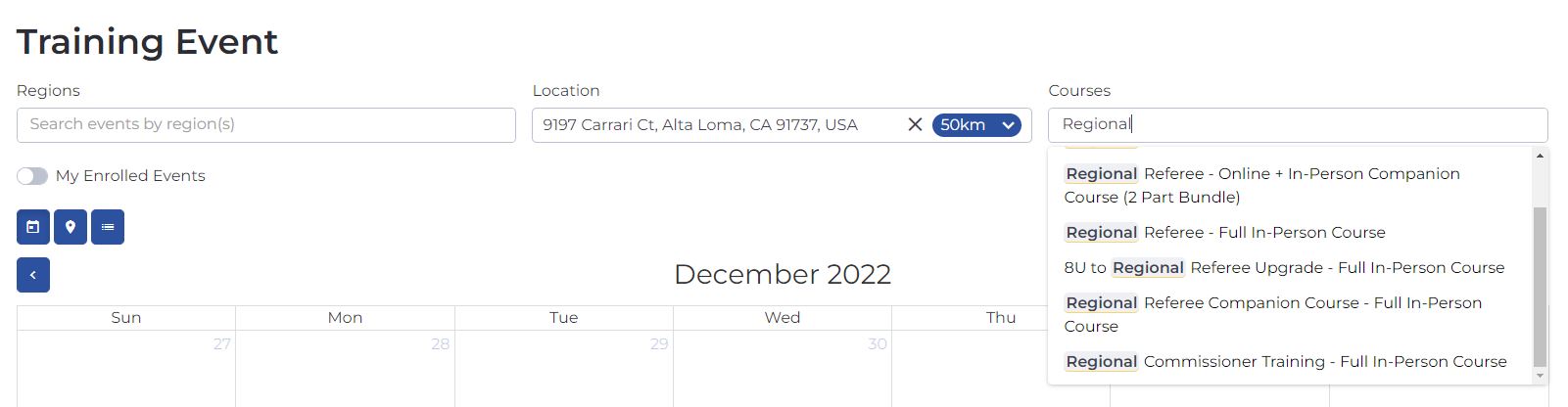
Task: Clear the location address X icon
Action: click(x=915, y=124)
